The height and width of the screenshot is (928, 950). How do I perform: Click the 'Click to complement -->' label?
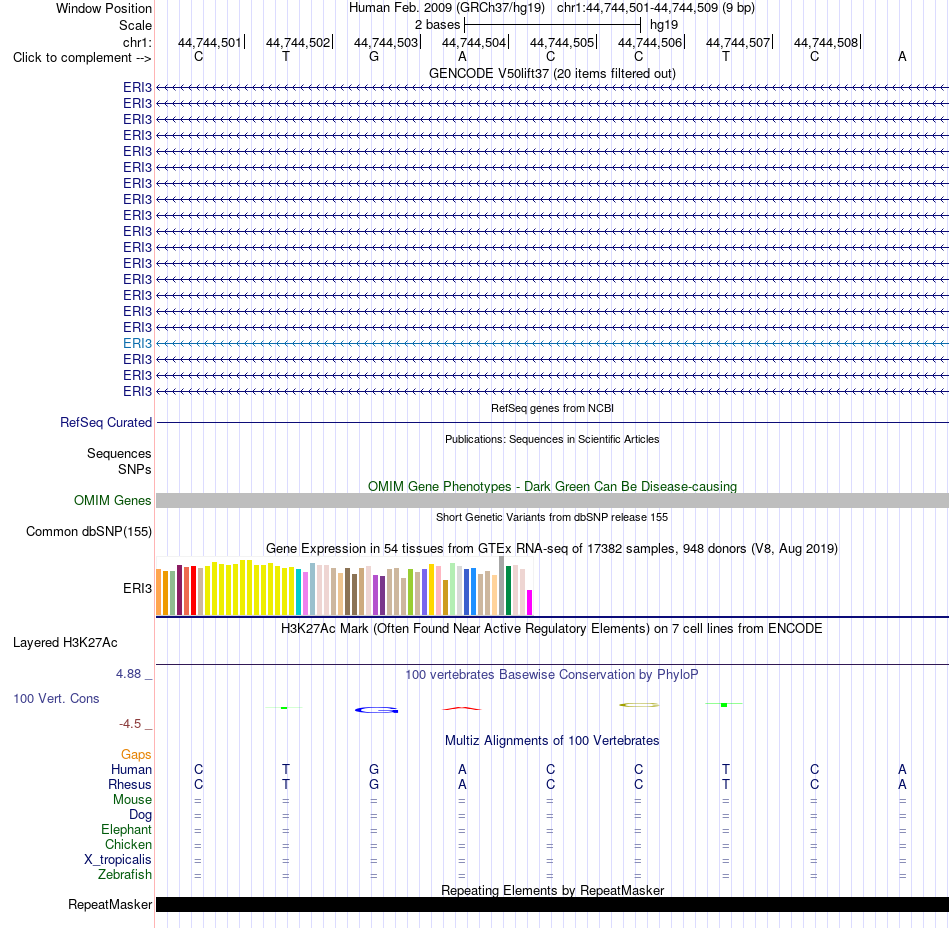click(82, 58)
